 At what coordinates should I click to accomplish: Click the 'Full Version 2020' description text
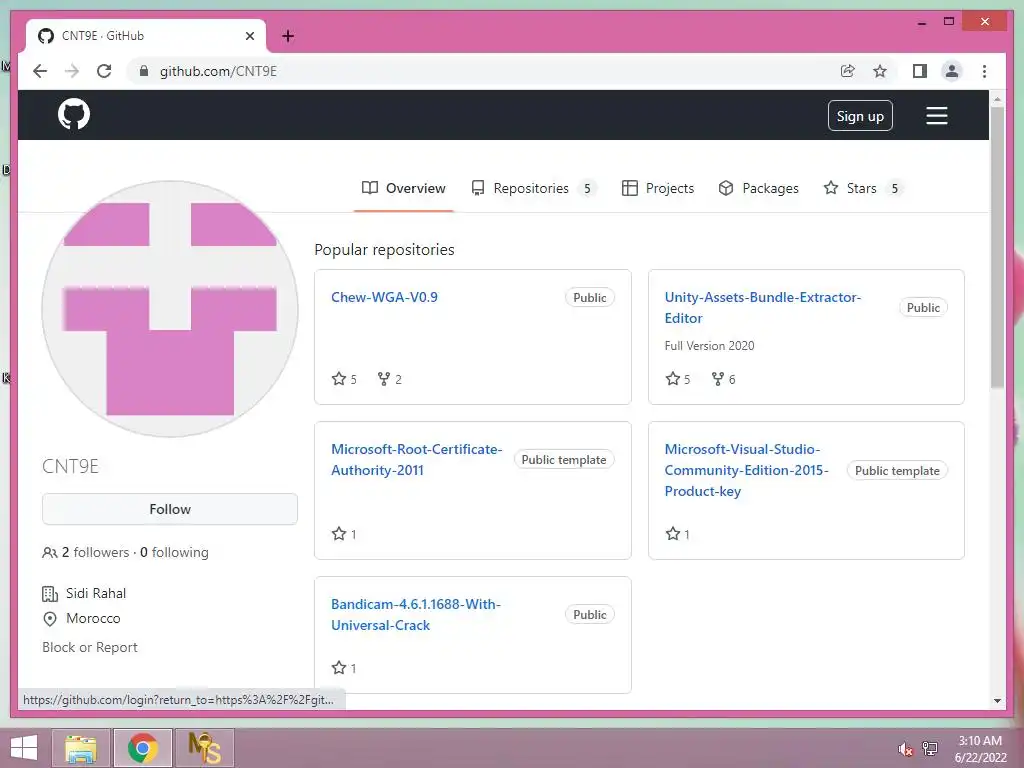pyautogui.click(x=709, y=345)
